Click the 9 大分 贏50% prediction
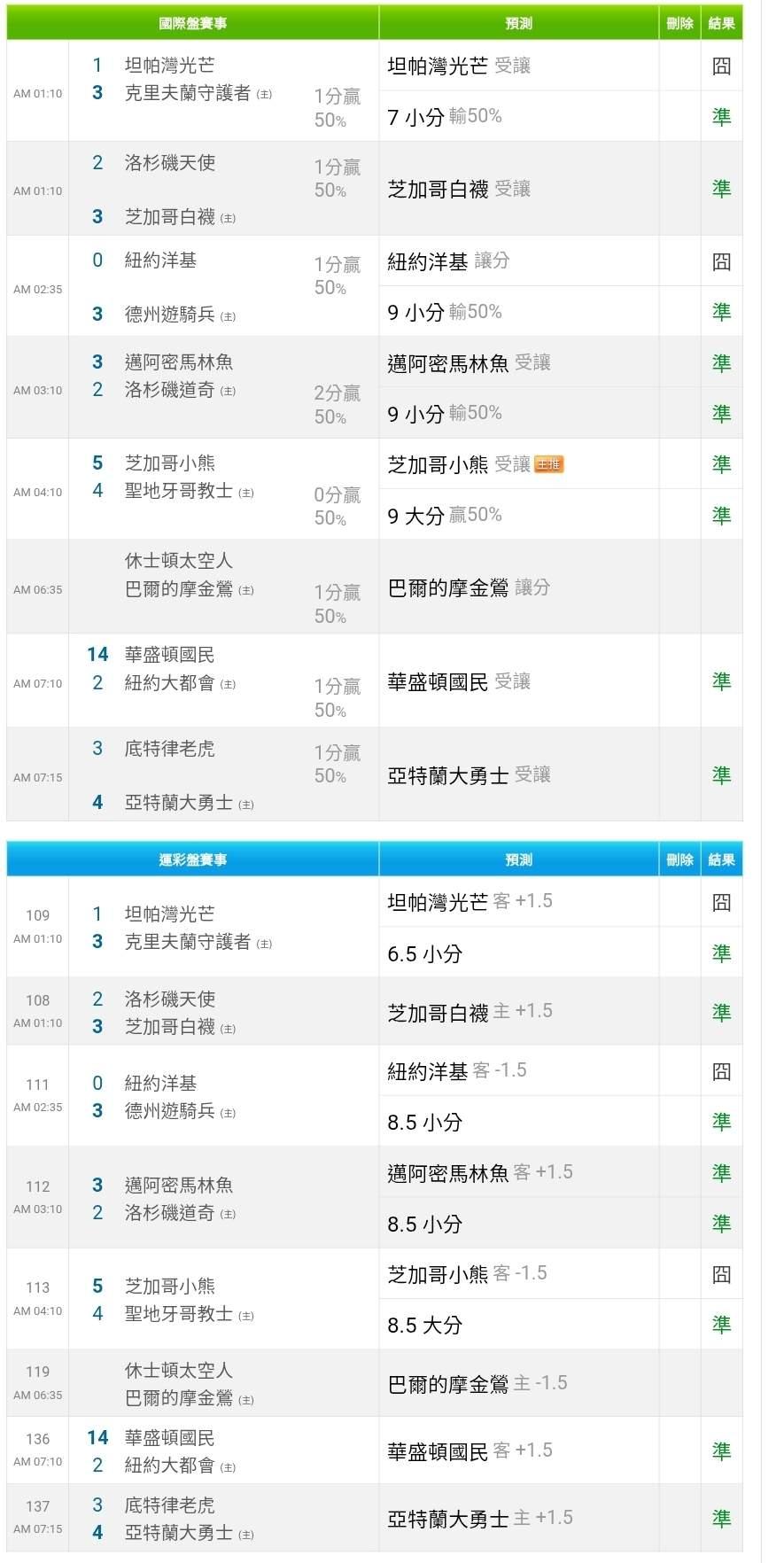The width and height of the screenshot is (784, 1563). coord(445,515)
